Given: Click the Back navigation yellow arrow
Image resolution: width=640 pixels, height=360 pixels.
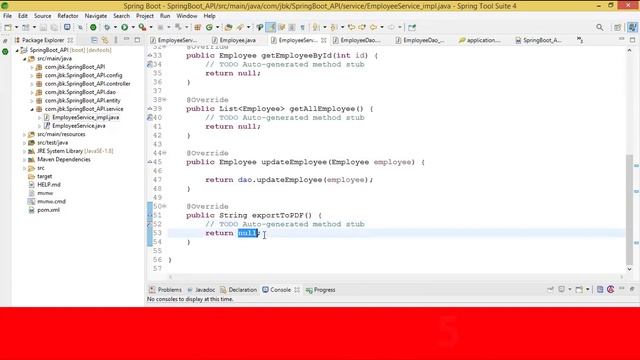Looking at the screenshot, I should 373,27.
